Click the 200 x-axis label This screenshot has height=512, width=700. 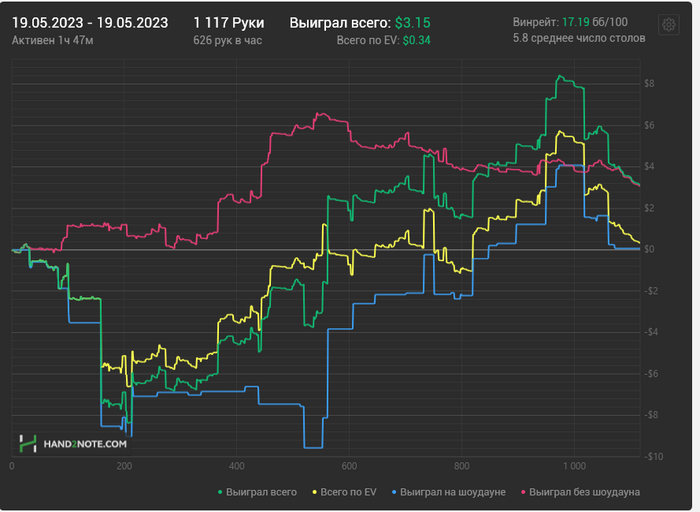(124, 466)
